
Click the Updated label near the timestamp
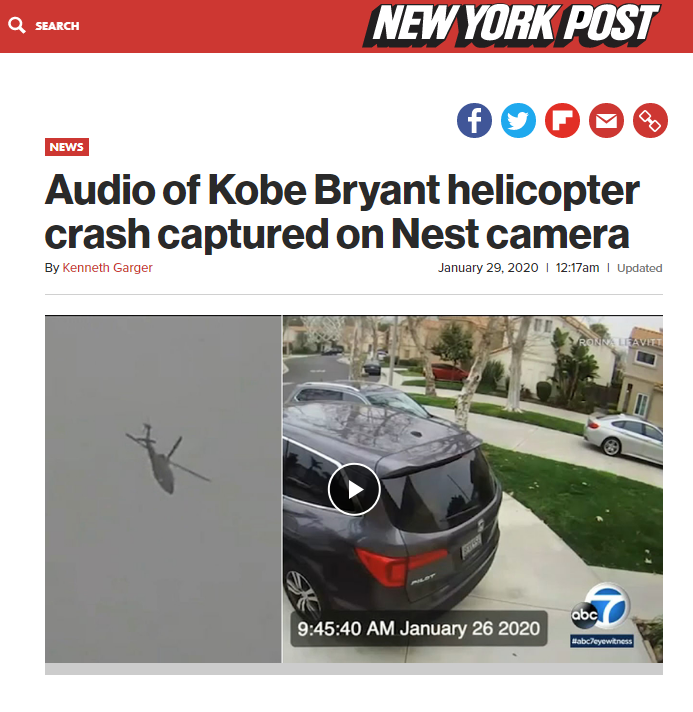point(639,268)
